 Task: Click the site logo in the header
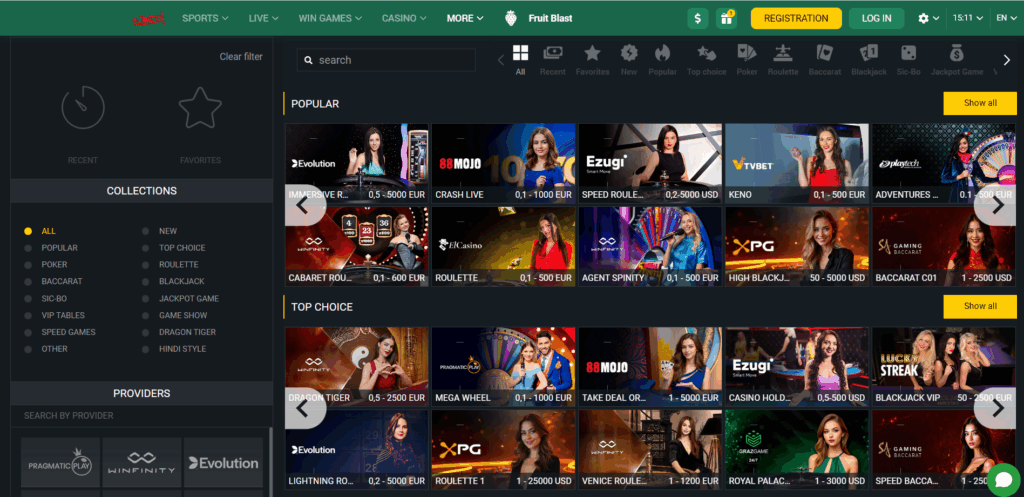[150, 18]
